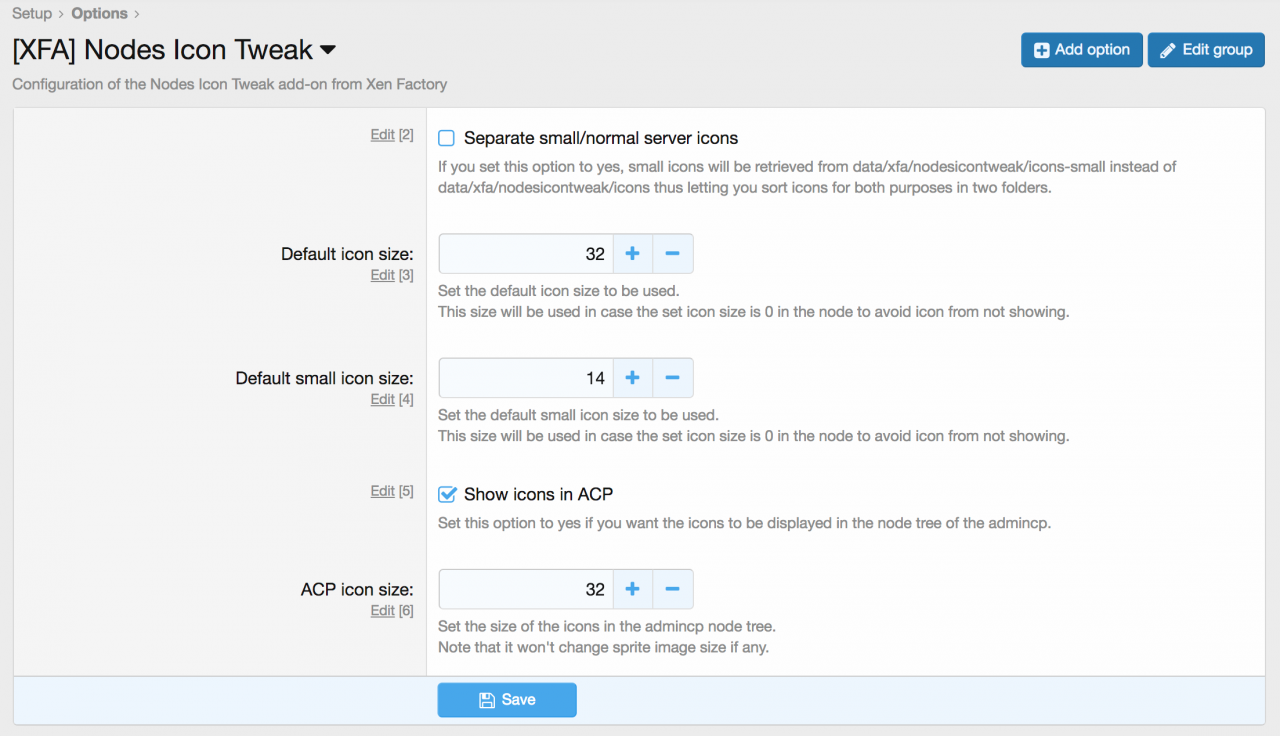Edit the Default icon size option

[382, 275]
